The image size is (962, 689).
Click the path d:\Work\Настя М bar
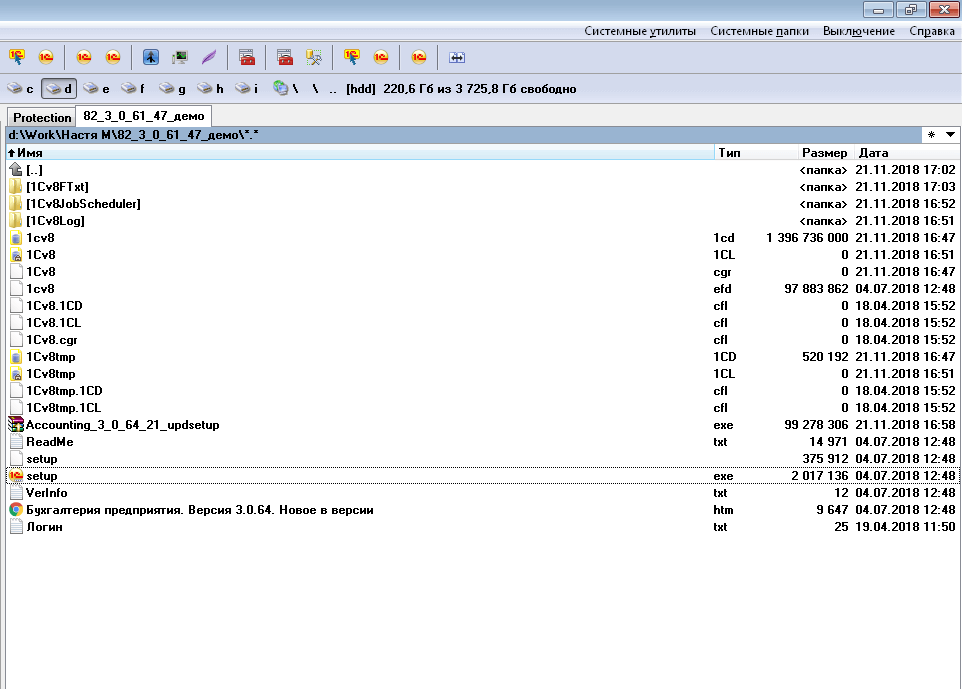(x=463, y=135)
